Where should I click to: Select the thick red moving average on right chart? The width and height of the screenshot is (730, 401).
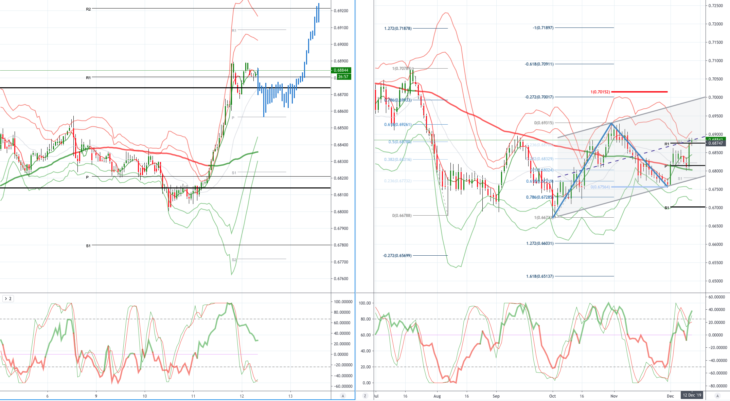[x=466, y=112]
